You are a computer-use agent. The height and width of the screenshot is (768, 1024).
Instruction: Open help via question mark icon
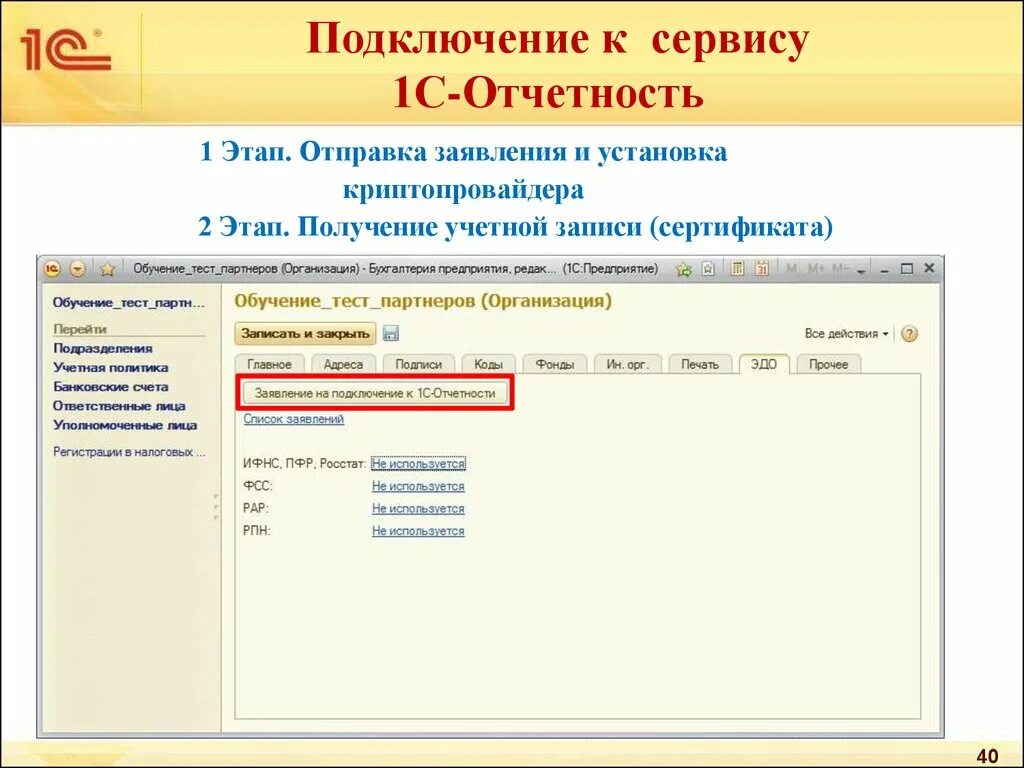[909, 334]
